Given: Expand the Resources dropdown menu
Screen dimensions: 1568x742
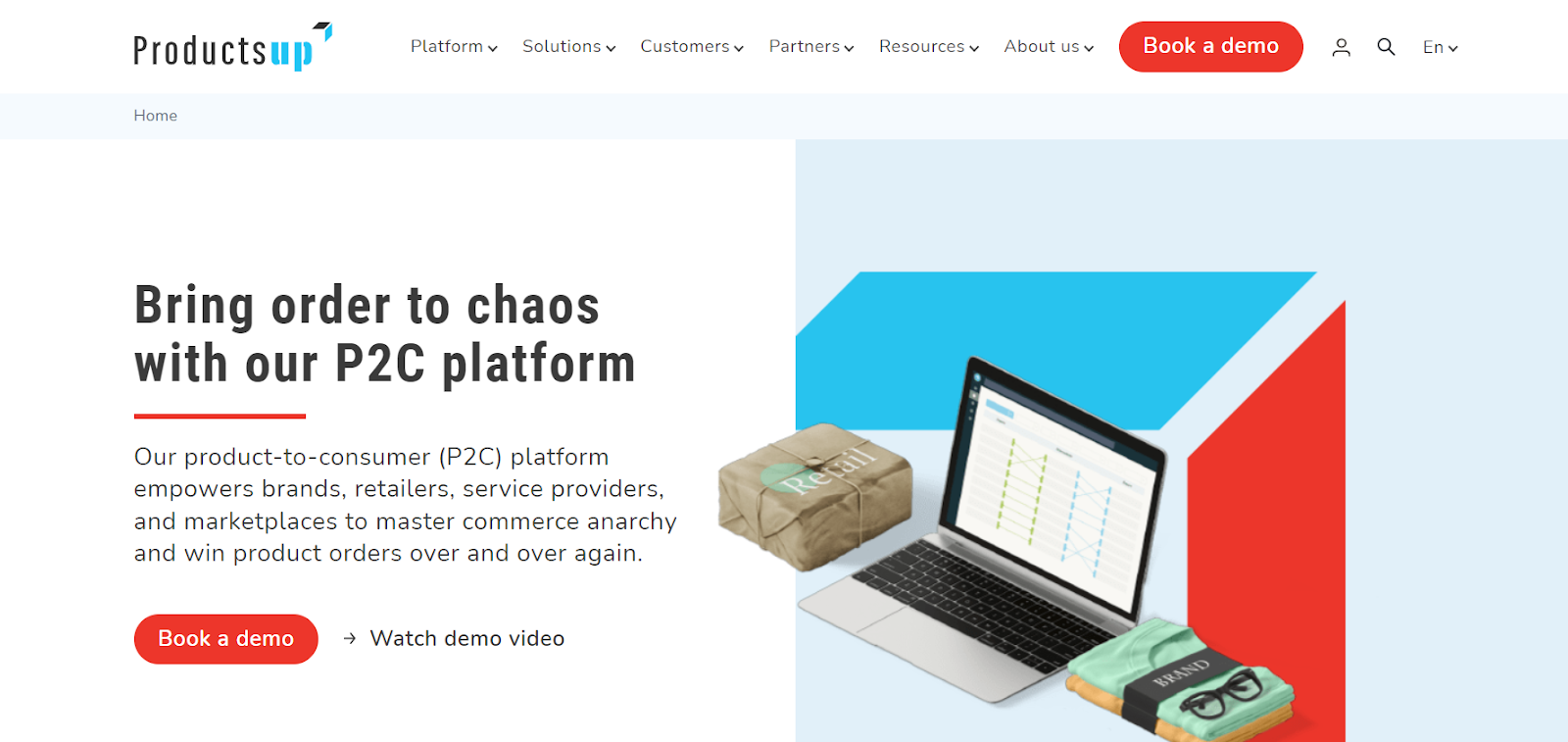Looking at the screenshot, I should (x=929, y=46).
